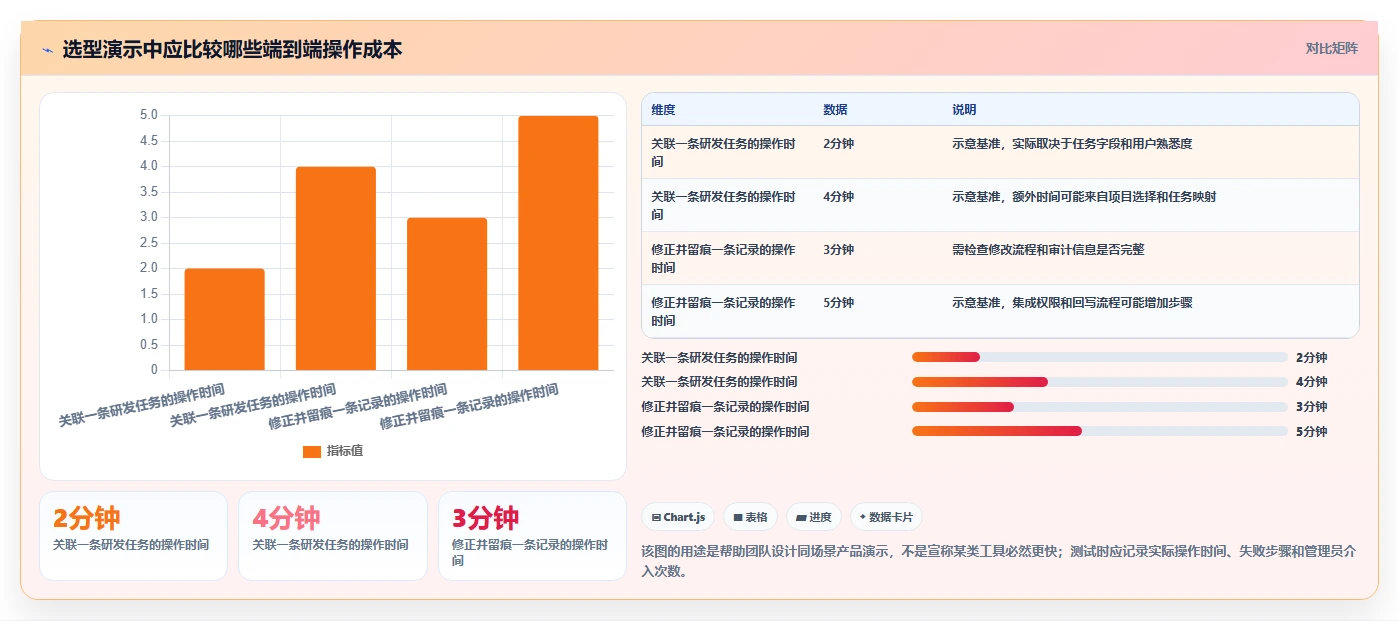Click the progress bar labeled 4分钟
This screenshot has height=621, width=1399.
point(1100,382)
